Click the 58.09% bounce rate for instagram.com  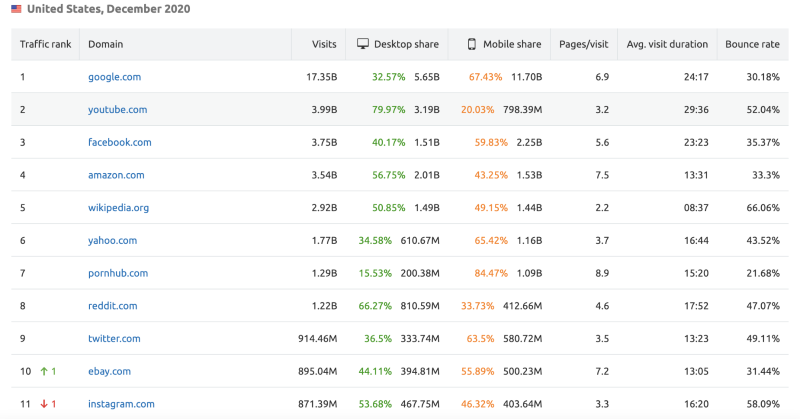click(x=763, y=404)
